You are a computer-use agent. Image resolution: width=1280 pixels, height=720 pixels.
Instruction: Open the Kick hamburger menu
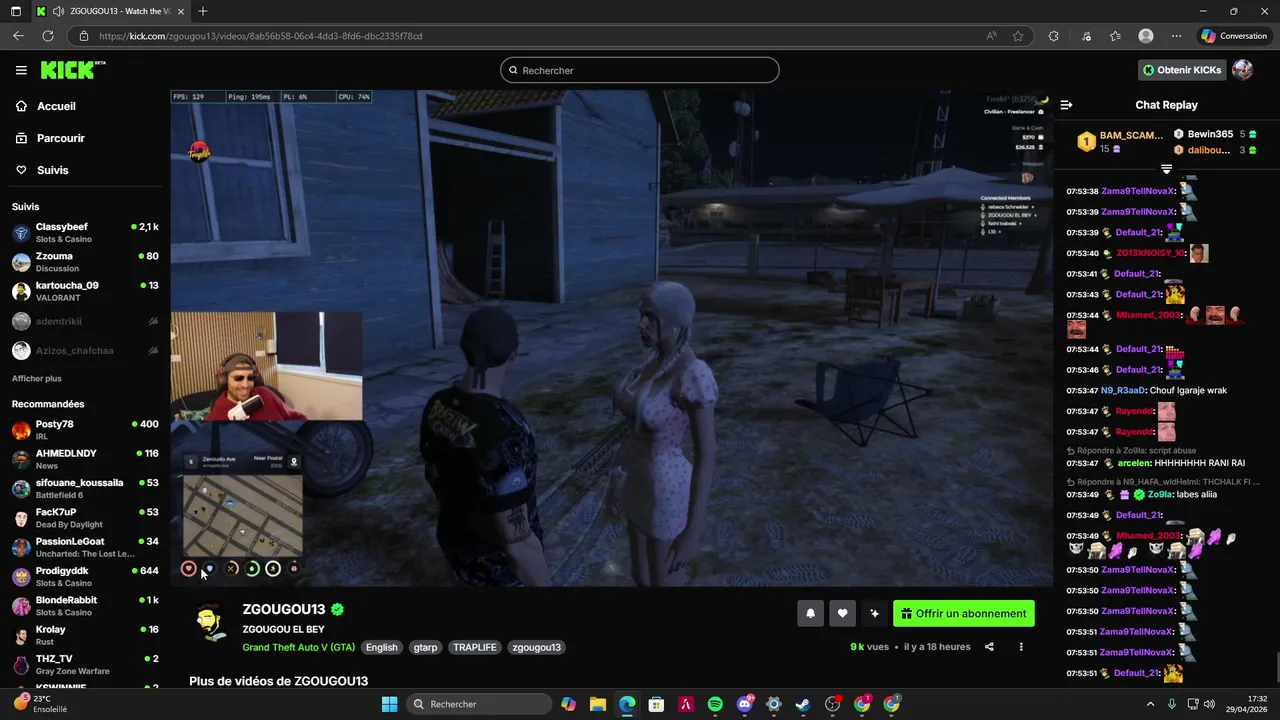[21, 70]
